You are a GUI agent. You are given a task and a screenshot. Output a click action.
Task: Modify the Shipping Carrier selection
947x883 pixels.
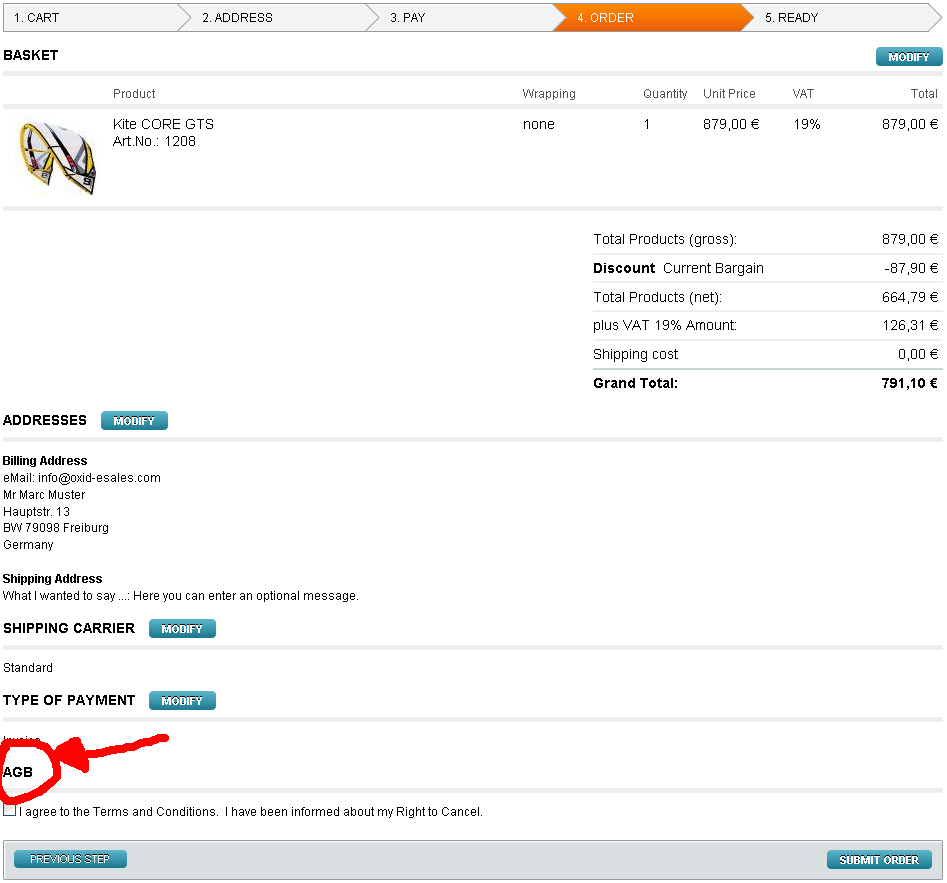tap(182, 629)
